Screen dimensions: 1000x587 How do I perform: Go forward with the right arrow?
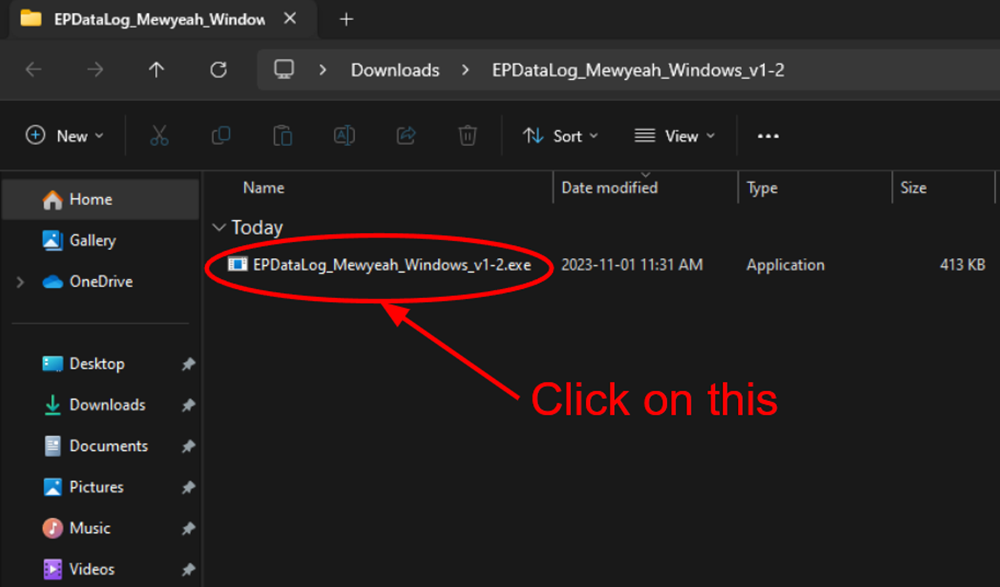pyautogui.click(x=95, y=70)
